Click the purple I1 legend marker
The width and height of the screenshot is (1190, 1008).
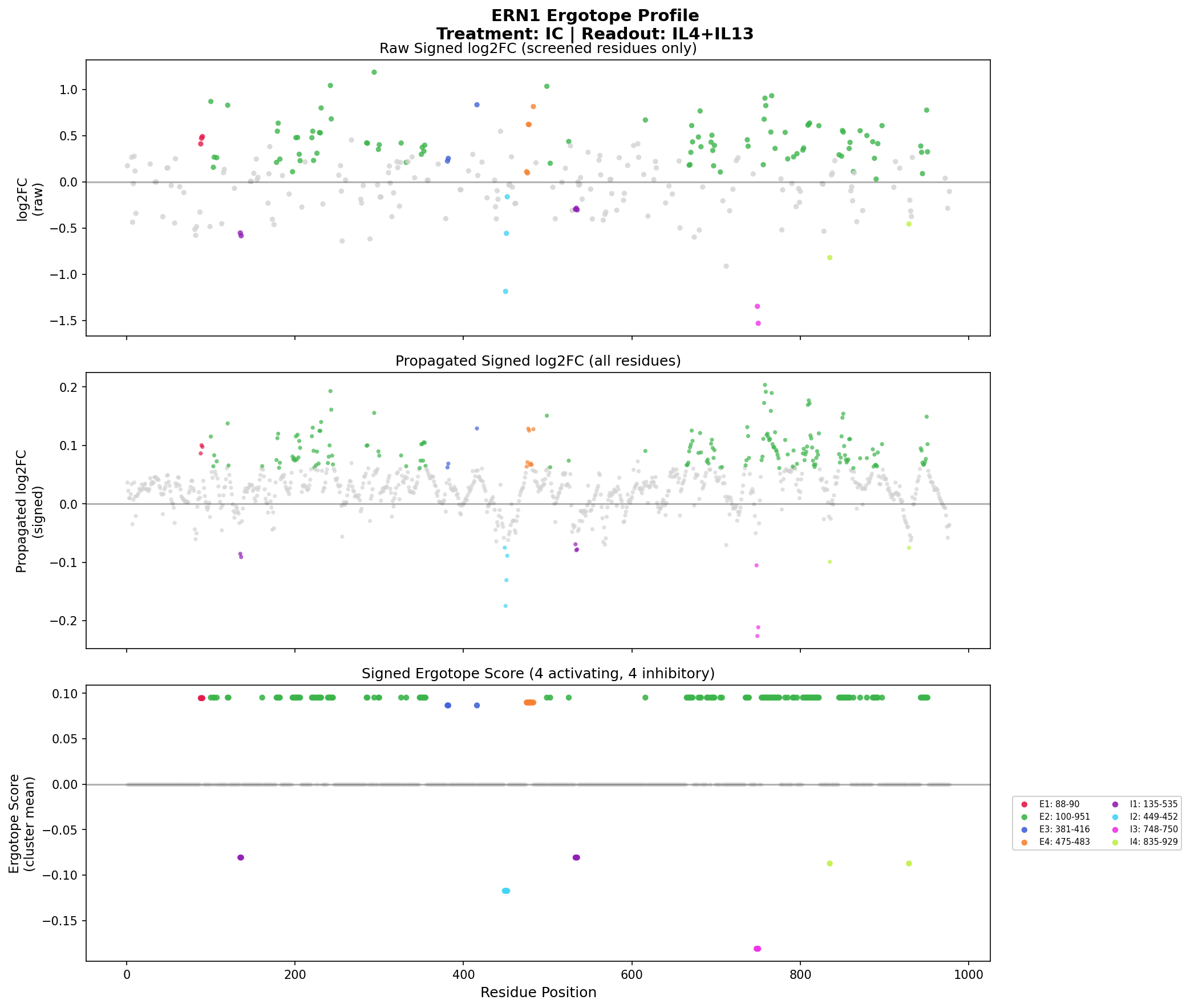1115,804
